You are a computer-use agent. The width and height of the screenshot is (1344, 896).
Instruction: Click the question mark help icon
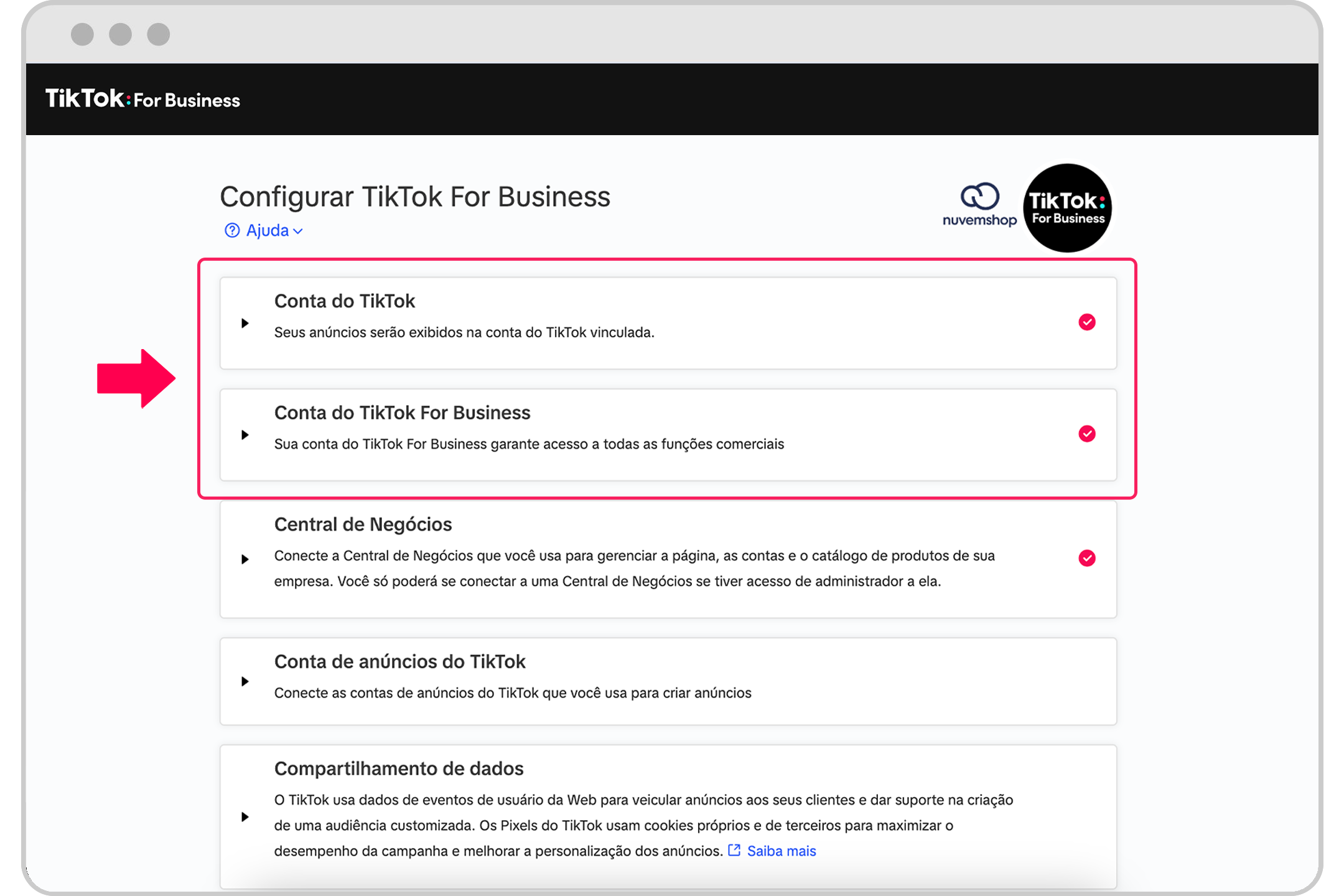[x=232, y=231]
